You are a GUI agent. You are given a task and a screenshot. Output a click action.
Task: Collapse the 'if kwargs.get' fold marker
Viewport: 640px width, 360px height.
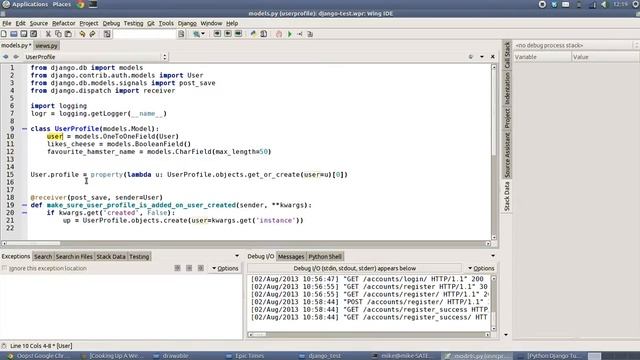(24, 213)
